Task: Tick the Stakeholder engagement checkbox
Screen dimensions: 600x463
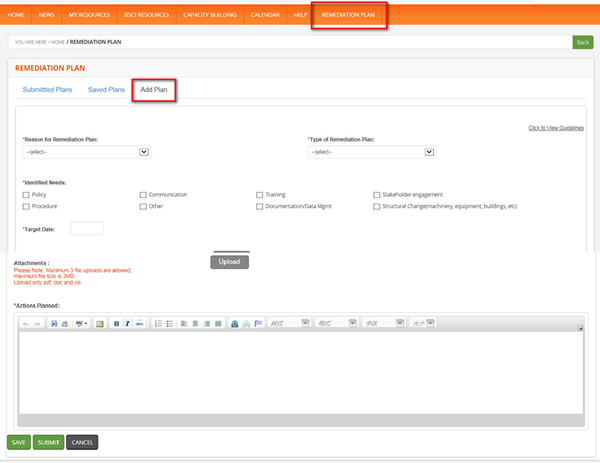Action: (x=377, y=195)
